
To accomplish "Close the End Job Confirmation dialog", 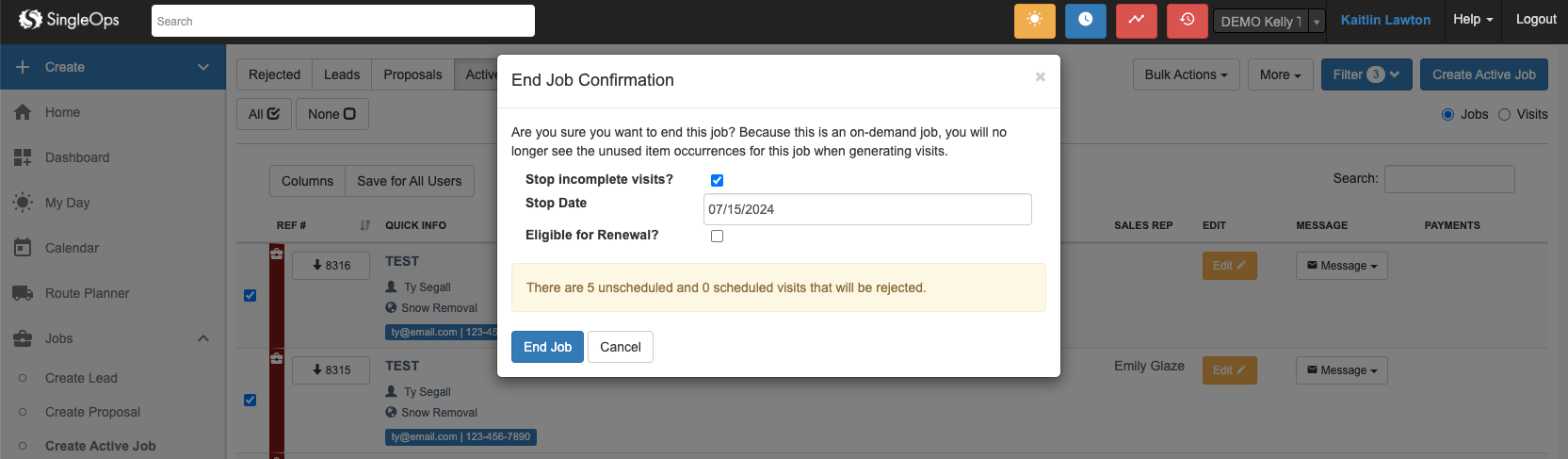I will [1040, 77].
